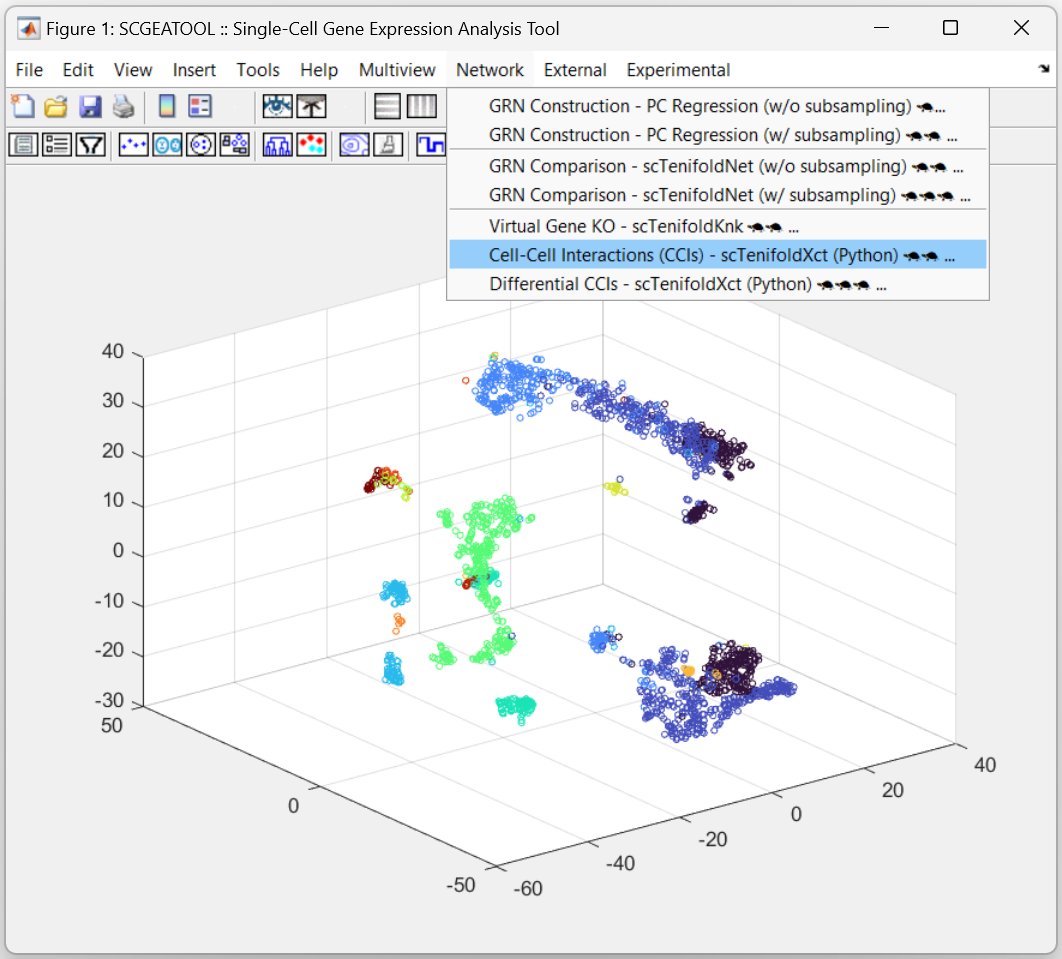Click the red and cyan dots icon
This screenshot has height=959, width=1062.
(x=312, y=145)
